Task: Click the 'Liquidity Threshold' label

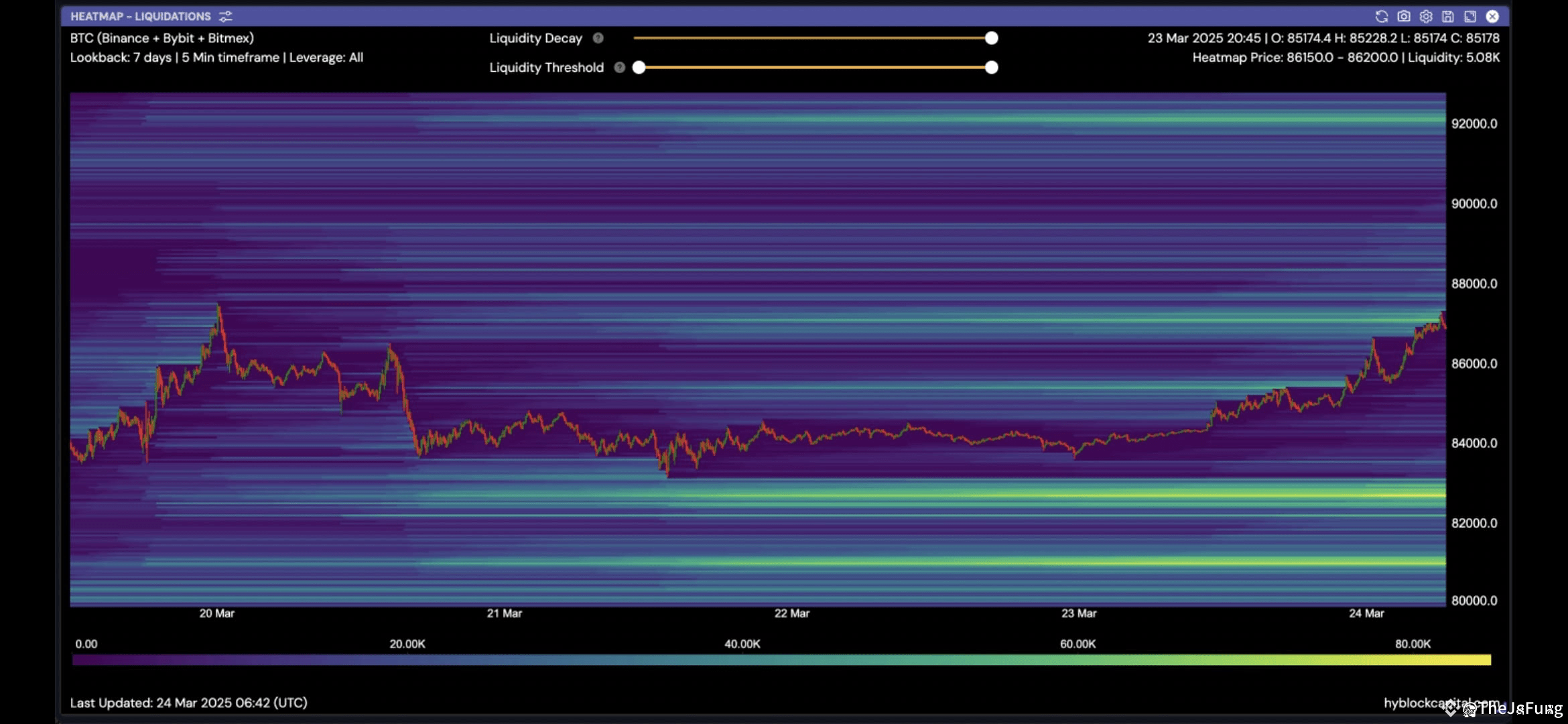Action: pyautogui.click(x=546, y=67)
